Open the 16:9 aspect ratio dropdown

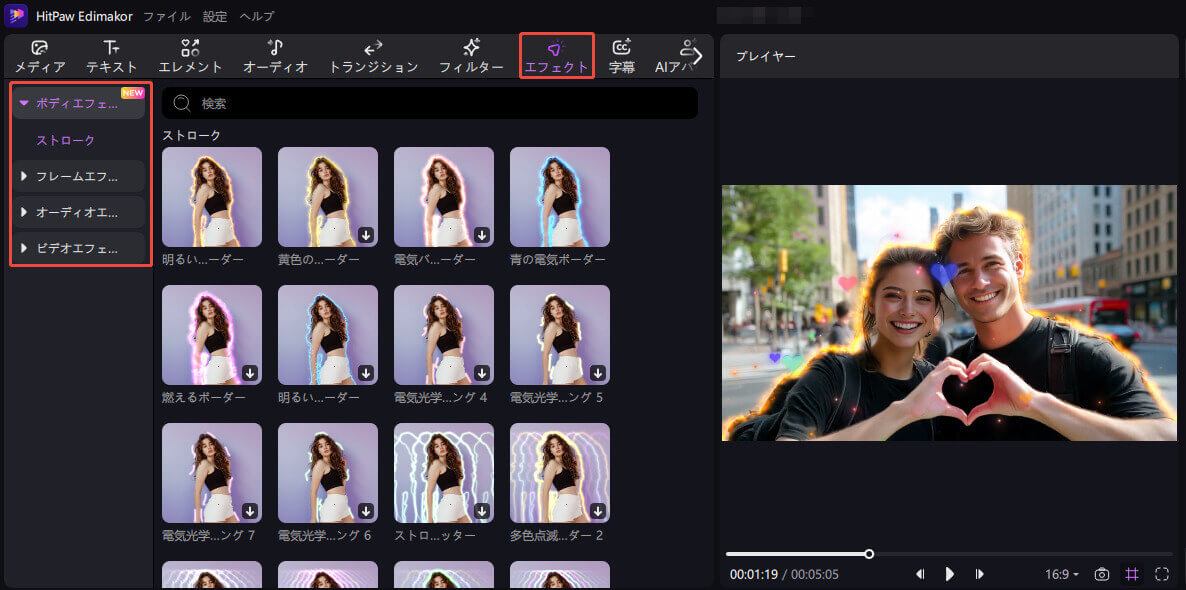[1062, 575]
